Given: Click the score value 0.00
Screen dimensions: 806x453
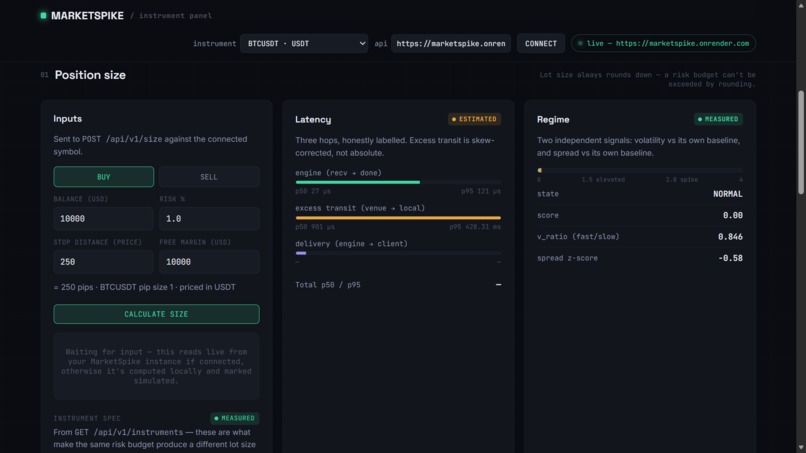Looking at the screenshot, I should tap(732, 215).
